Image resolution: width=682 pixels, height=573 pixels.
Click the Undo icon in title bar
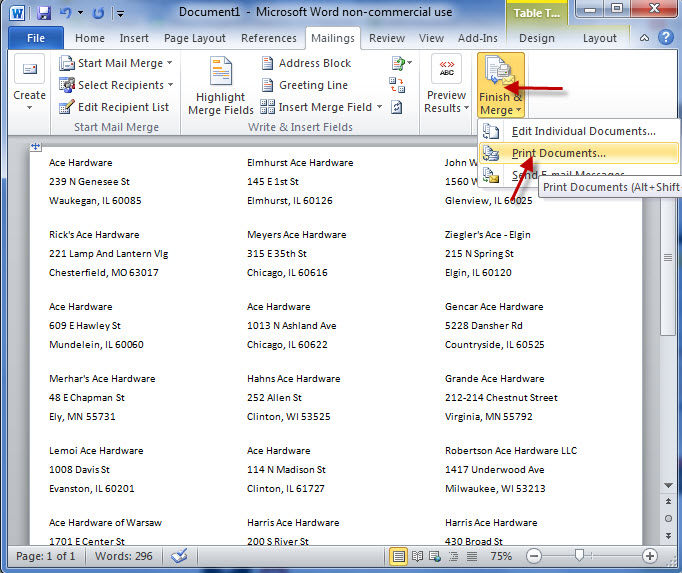point(66,13)
